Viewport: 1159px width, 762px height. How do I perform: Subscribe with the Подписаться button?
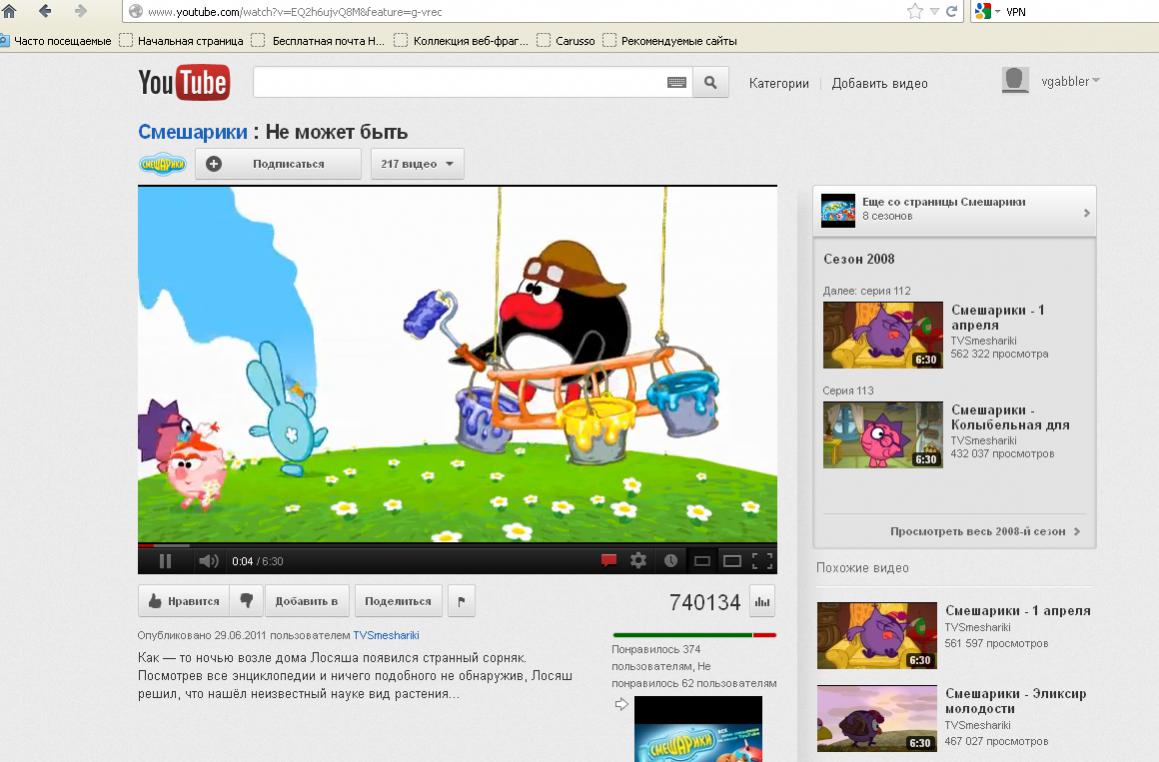(278, 164)
